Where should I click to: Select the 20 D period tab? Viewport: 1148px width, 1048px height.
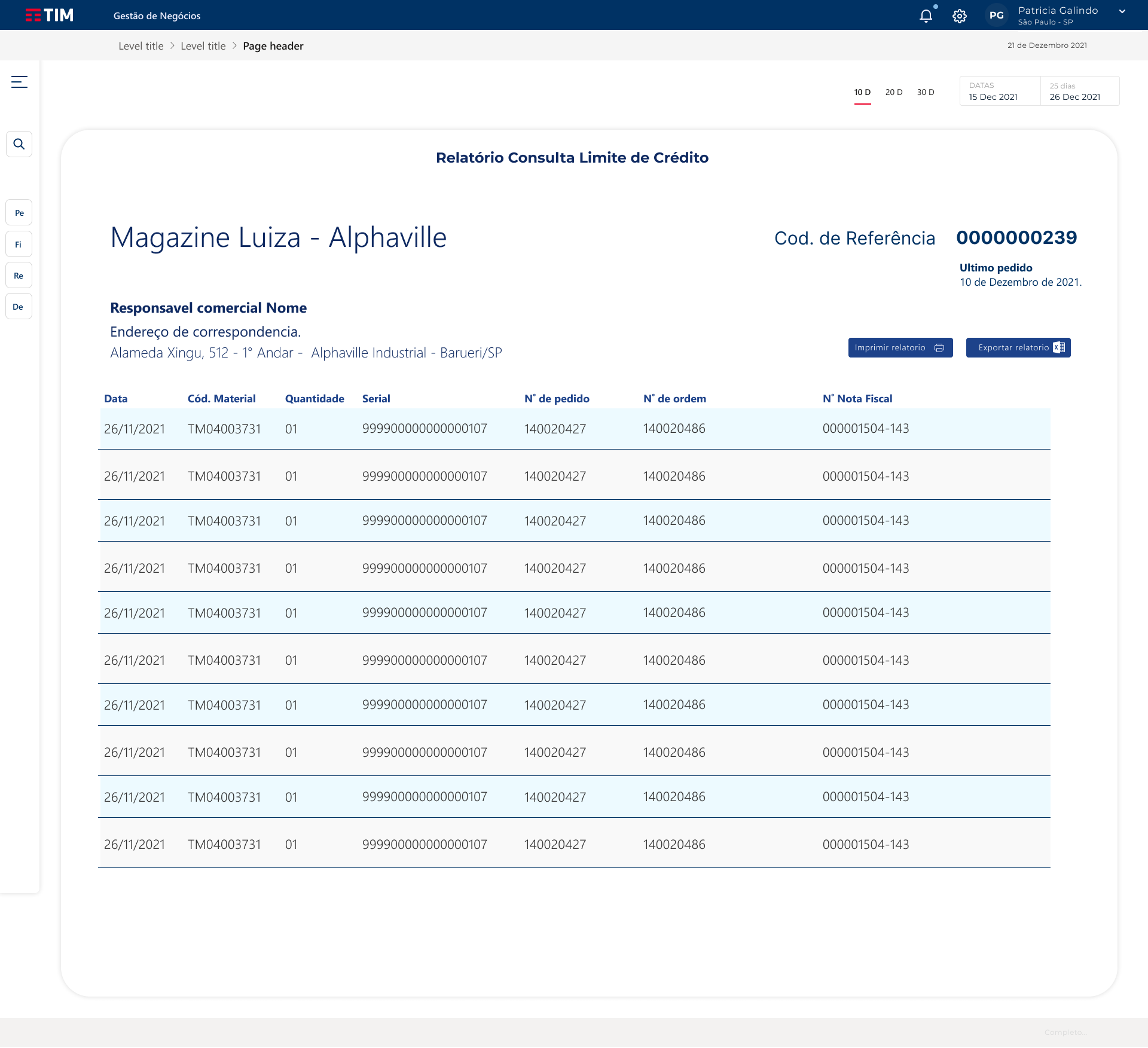tap(894, 92)
